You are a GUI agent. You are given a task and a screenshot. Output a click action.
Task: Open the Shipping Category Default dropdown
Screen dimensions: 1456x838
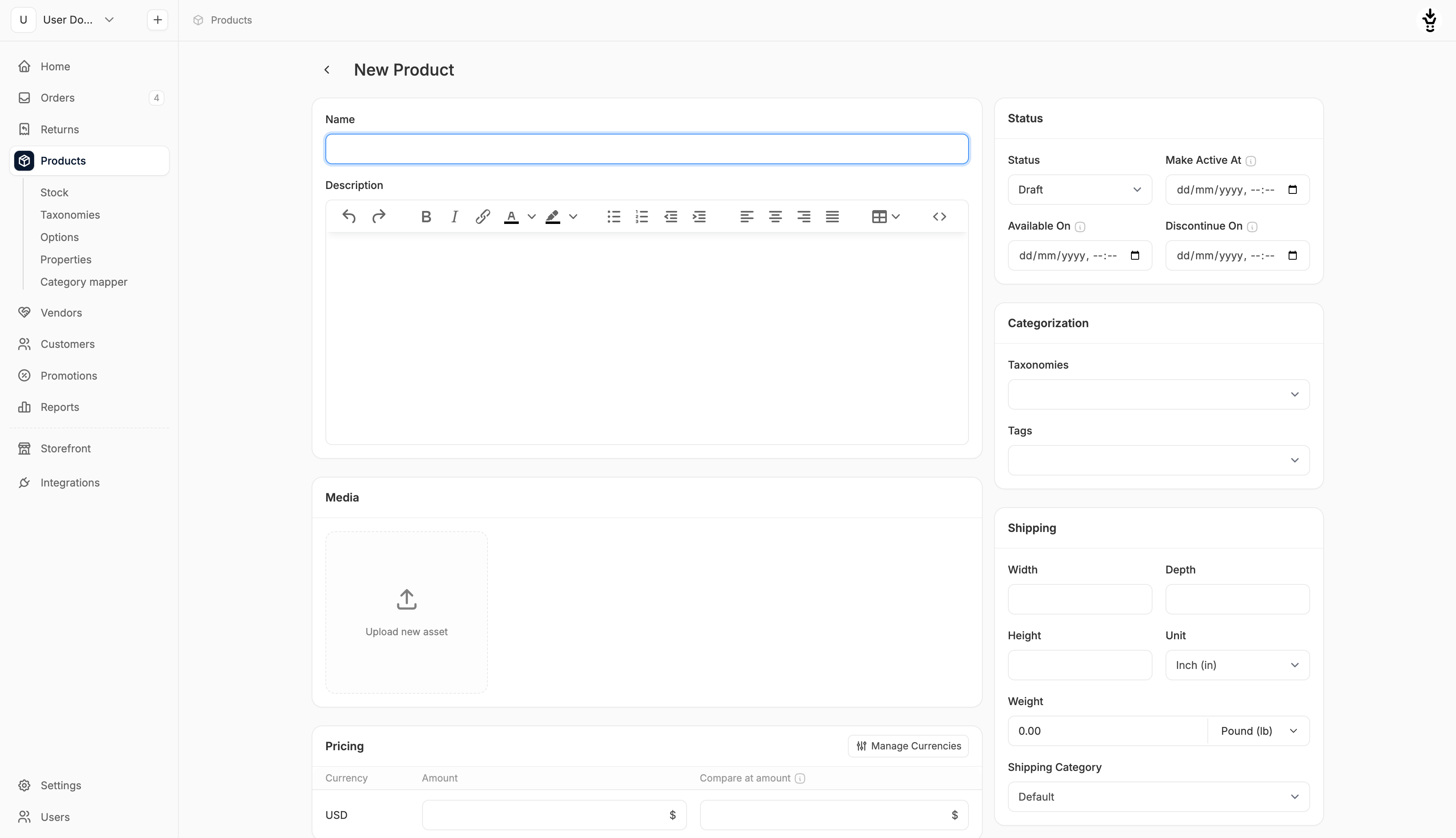1158,797
